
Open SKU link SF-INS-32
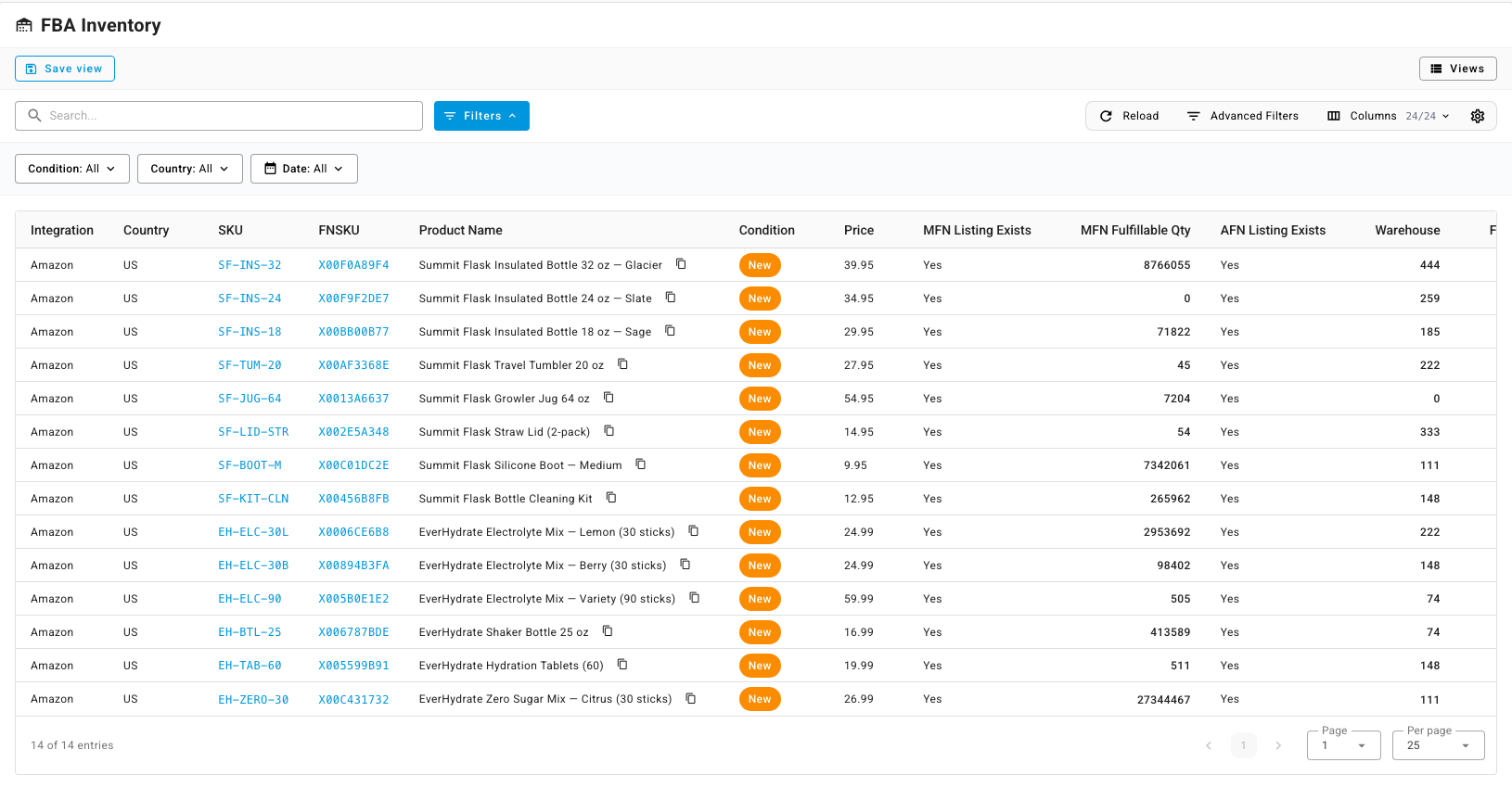tap(250, 265)
